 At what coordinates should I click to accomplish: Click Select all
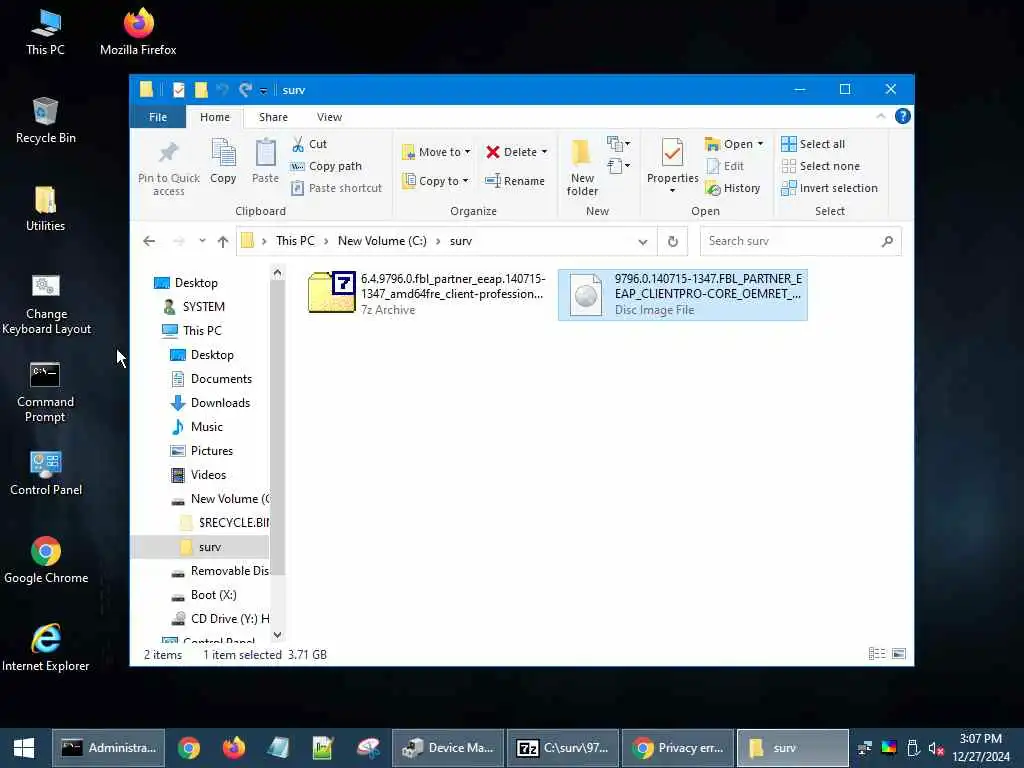click(813, 144)
